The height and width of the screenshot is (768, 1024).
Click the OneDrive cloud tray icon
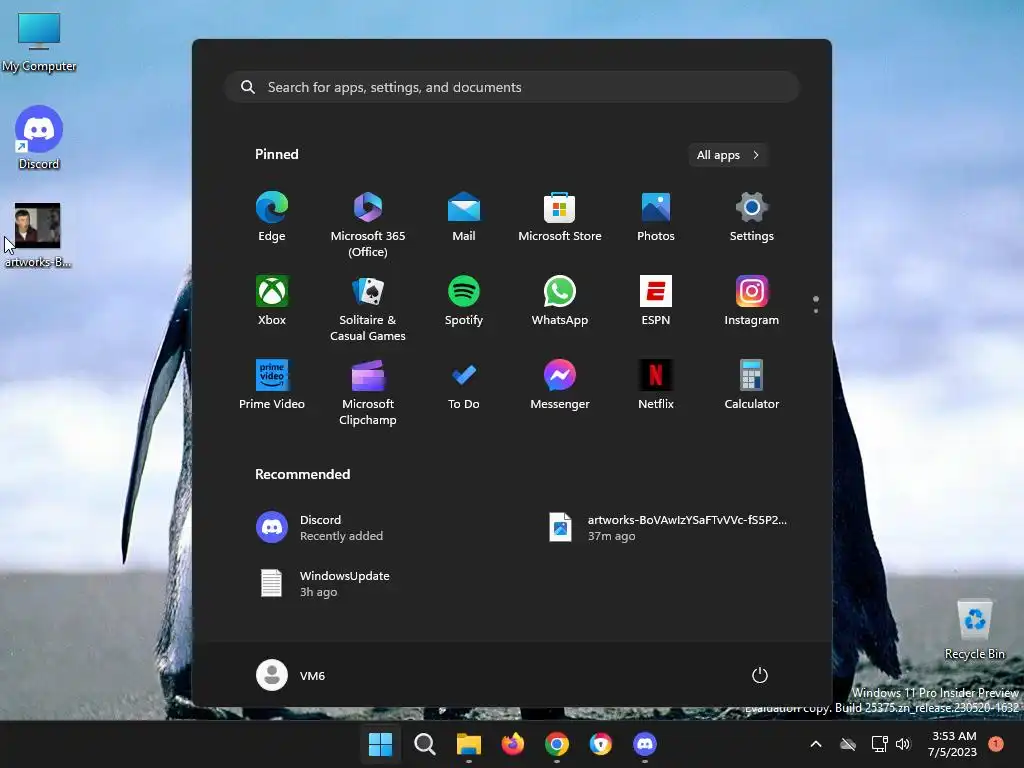pos(848,744)
